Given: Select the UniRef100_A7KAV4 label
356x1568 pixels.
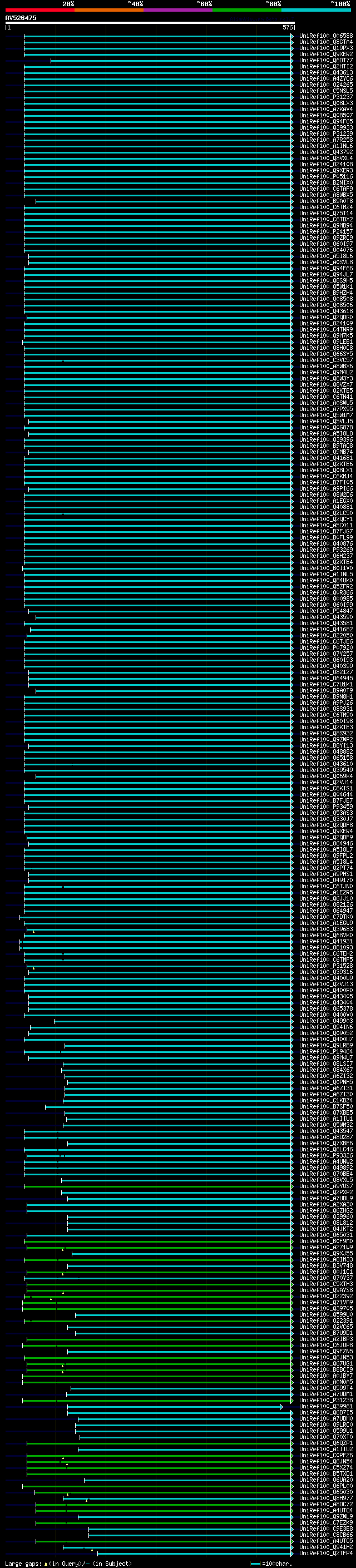Looking at the screenshot, I should pyautogui.click(x=326, y=109).
